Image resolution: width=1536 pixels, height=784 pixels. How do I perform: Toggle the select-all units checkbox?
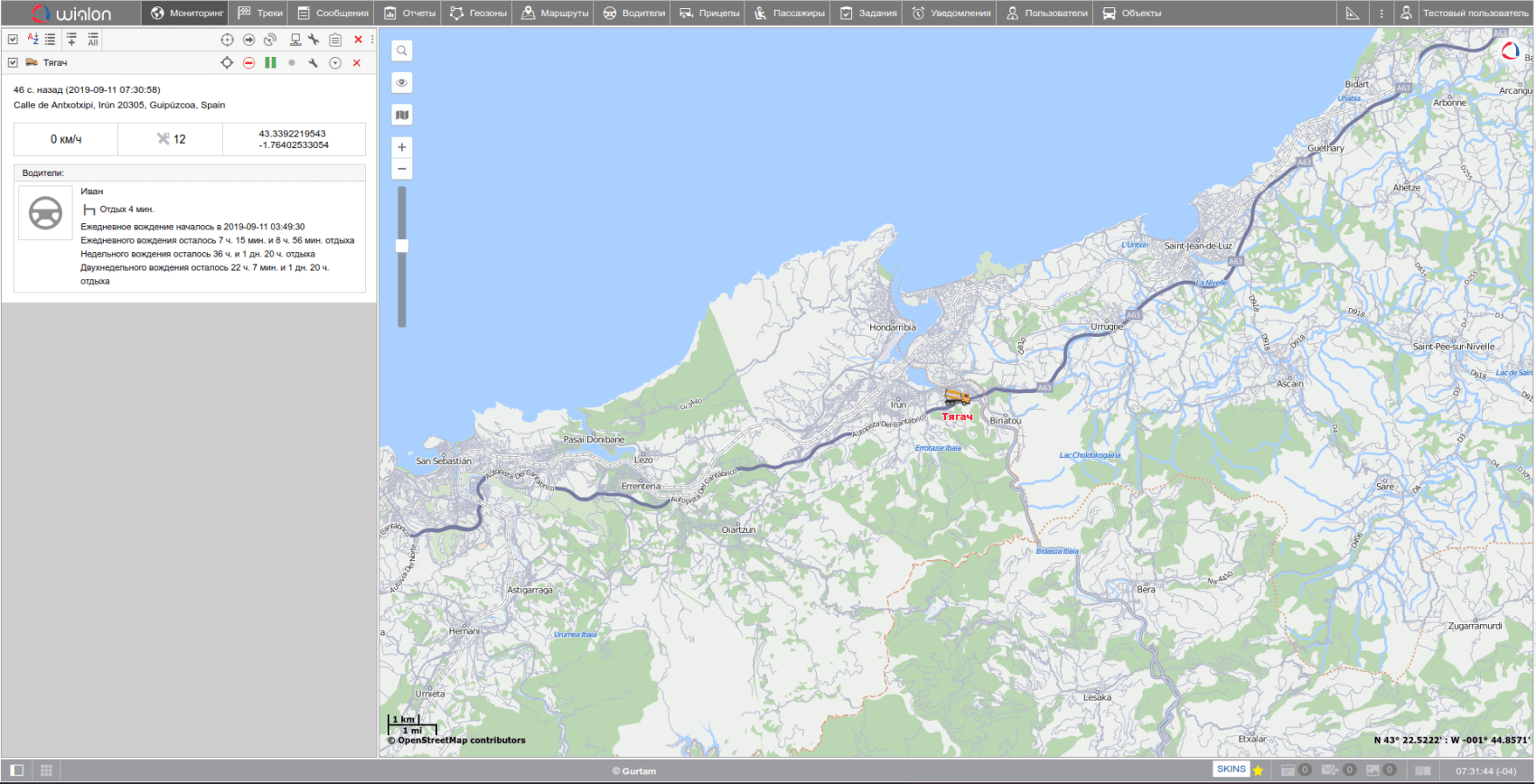pyautogui.click(x=13, y=40)
